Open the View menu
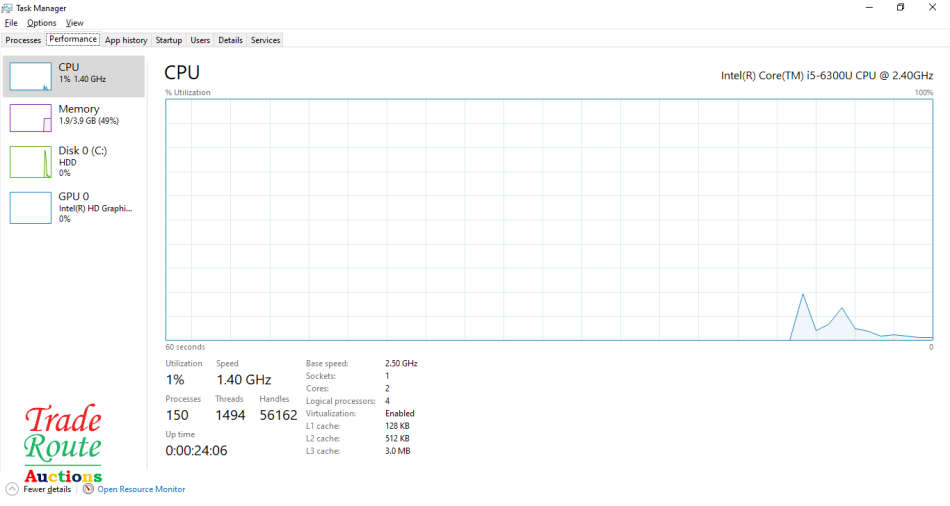 click(x=75, y=23)
